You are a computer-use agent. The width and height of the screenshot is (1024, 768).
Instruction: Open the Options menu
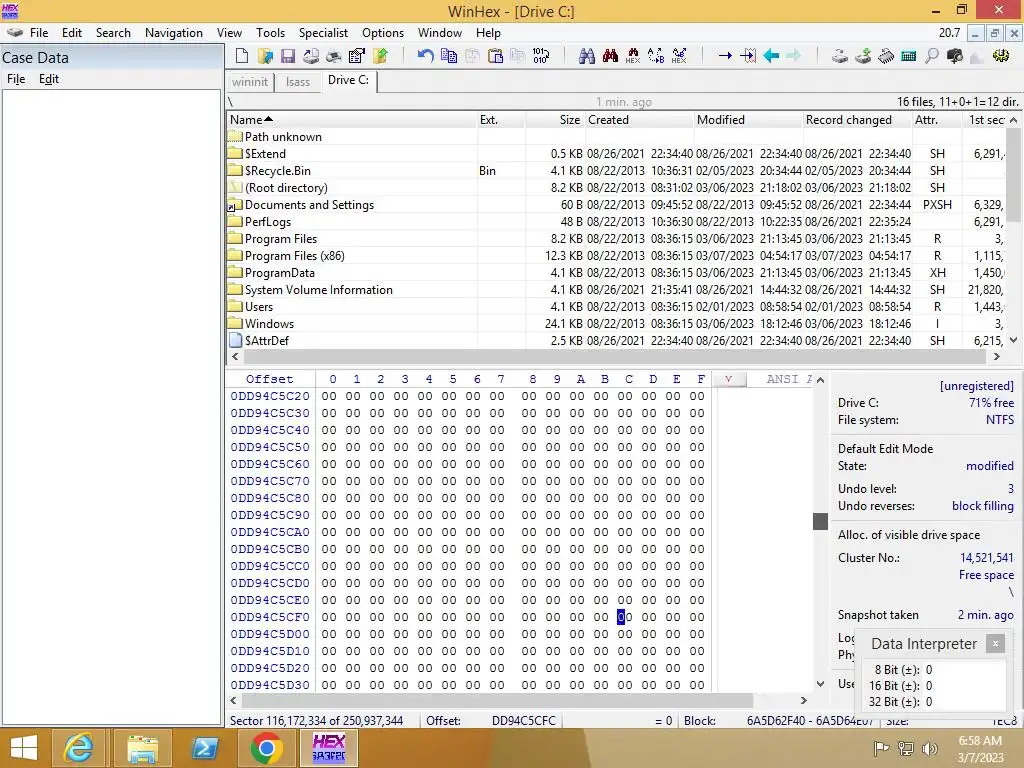(x=383, y=33)
